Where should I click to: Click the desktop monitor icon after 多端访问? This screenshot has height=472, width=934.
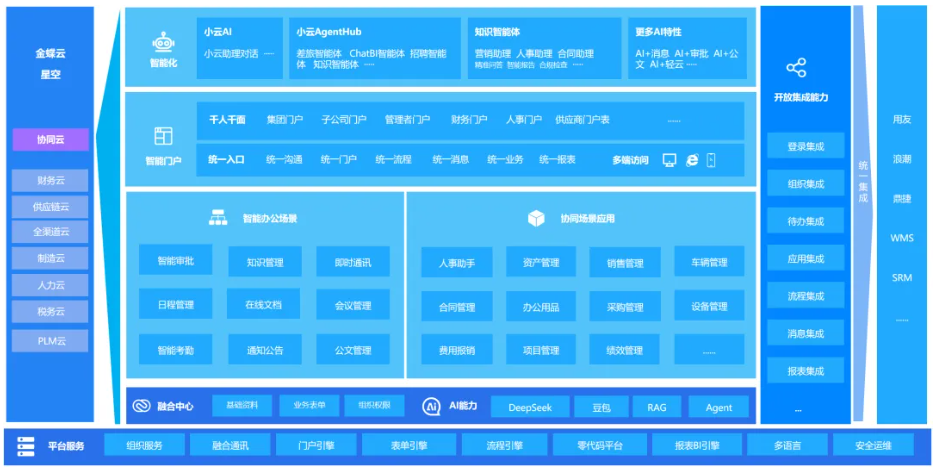[x=670, y=160]
